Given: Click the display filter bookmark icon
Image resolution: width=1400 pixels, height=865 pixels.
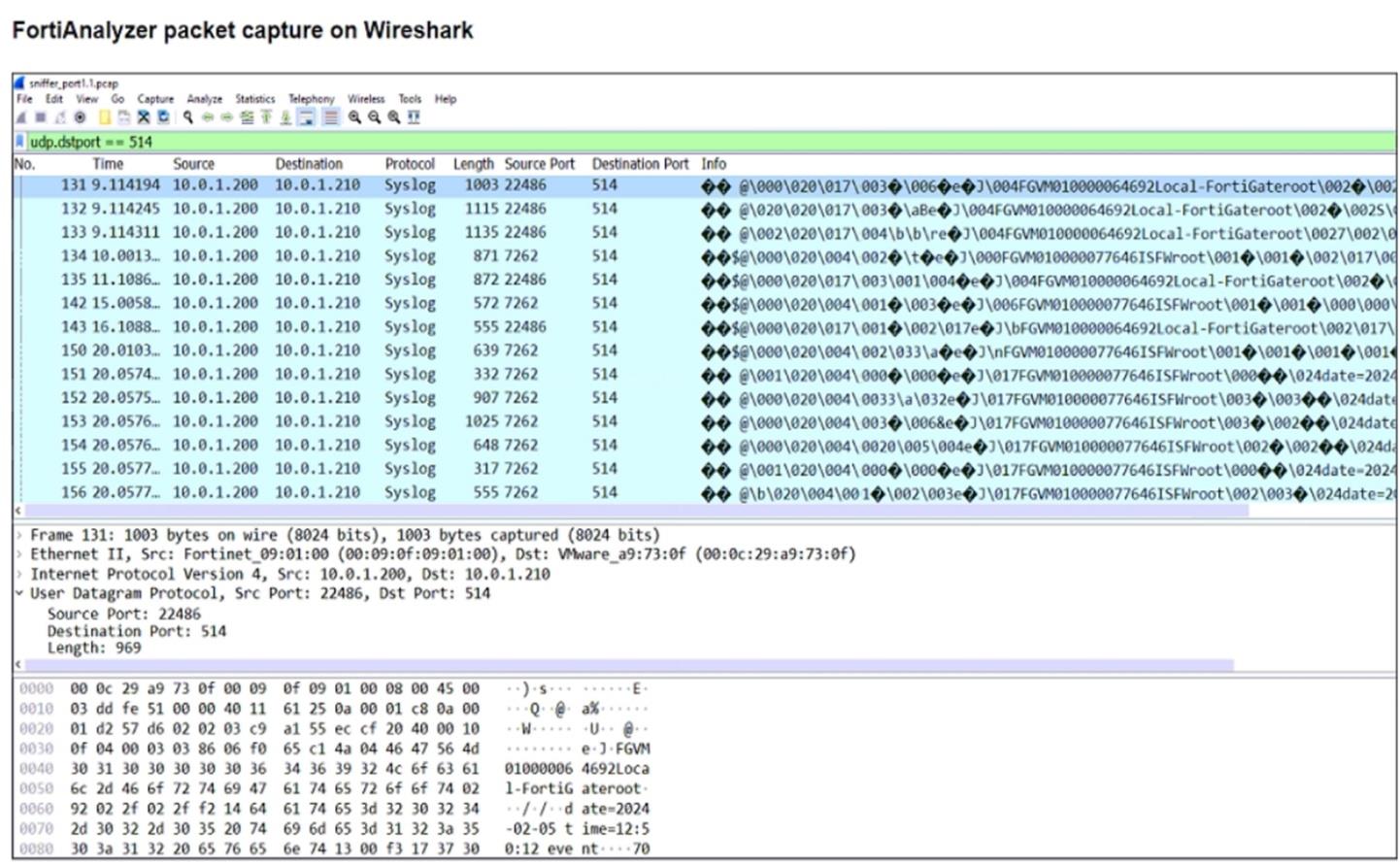Looking at the screenshot, I should 20,142.
